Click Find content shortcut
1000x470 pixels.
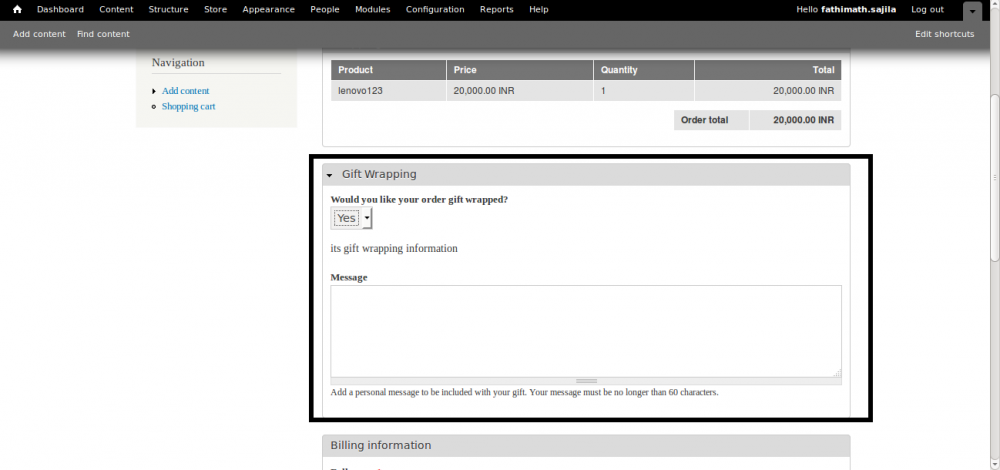pos(103,34)
